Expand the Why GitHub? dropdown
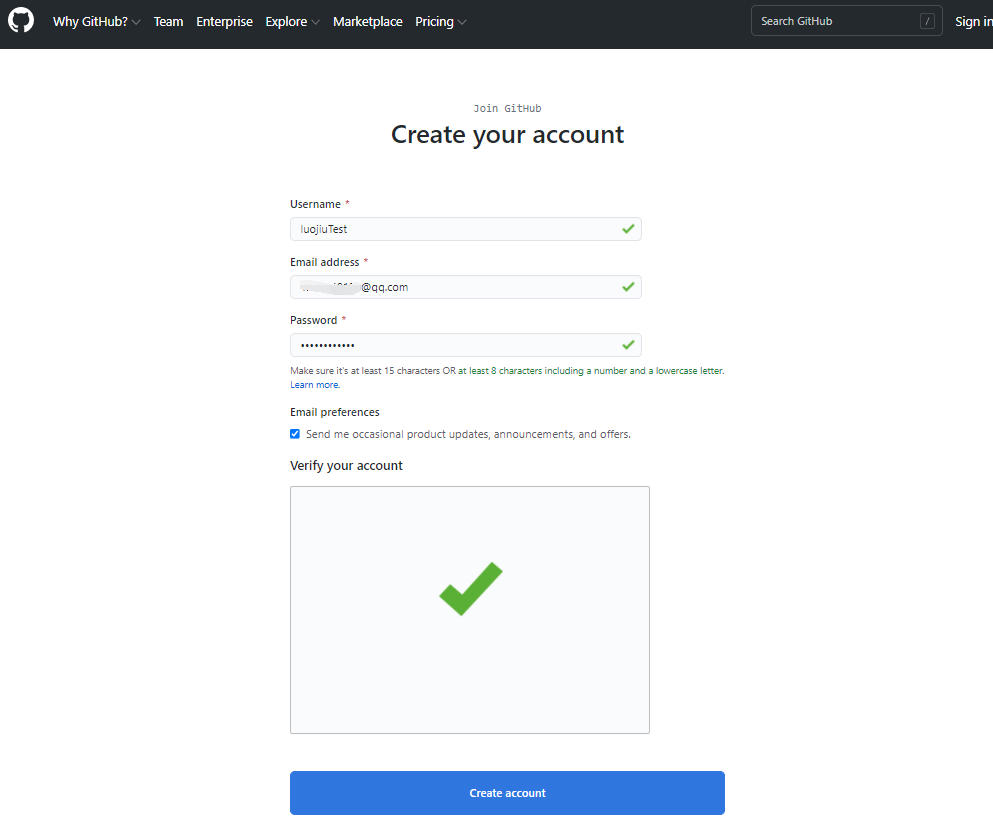This screenshot has height=830, width=993. [x=96, y=21]
